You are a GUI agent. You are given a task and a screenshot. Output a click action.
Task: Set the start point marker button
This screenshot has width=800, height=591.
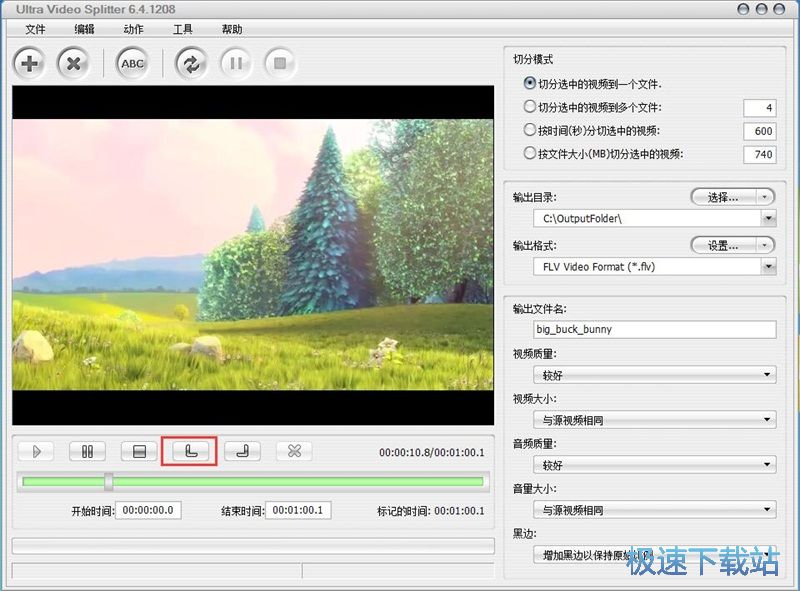[191, 451]
